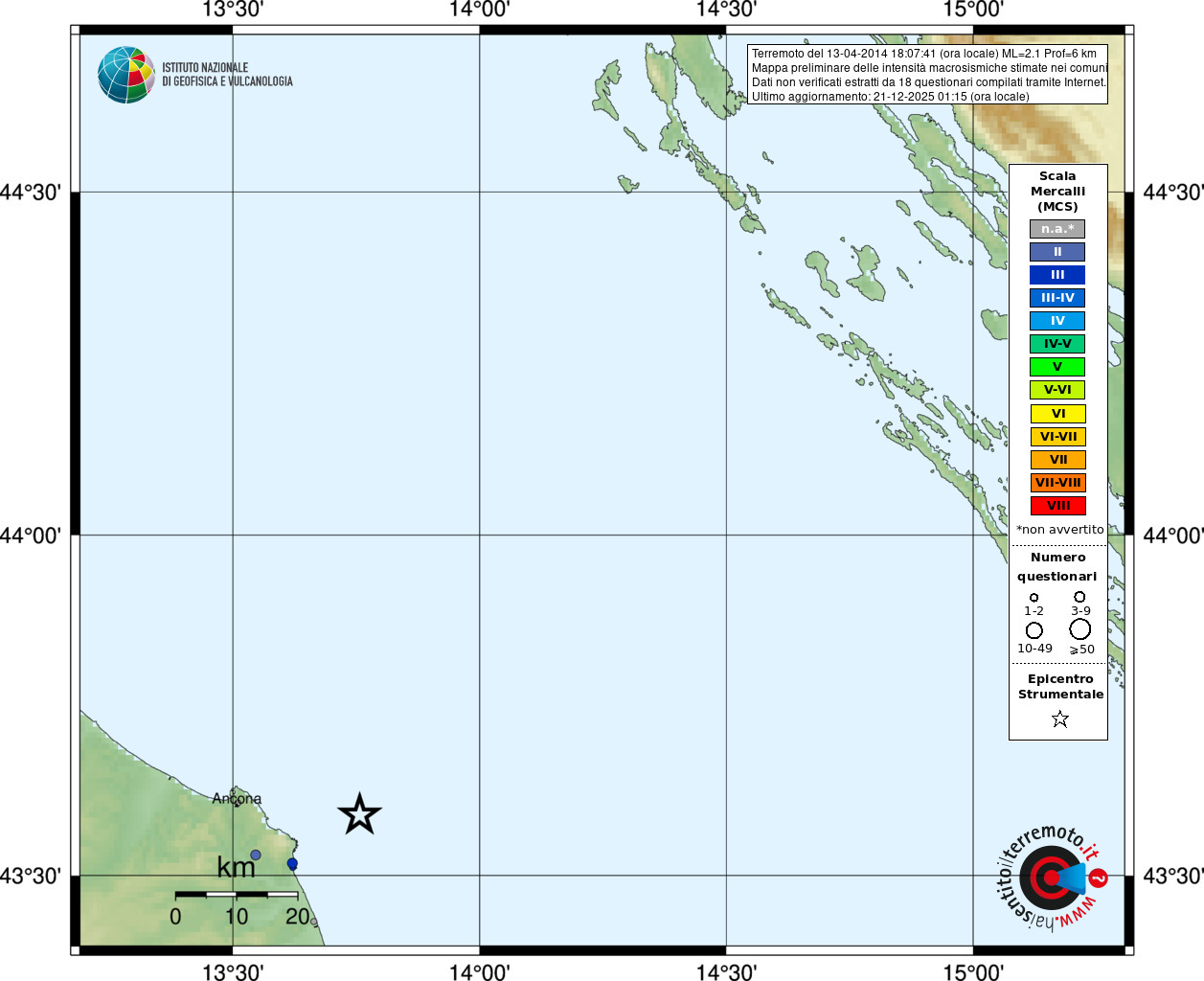
Task: Click the top 13°30' longitude label
Action: (233, 10)
